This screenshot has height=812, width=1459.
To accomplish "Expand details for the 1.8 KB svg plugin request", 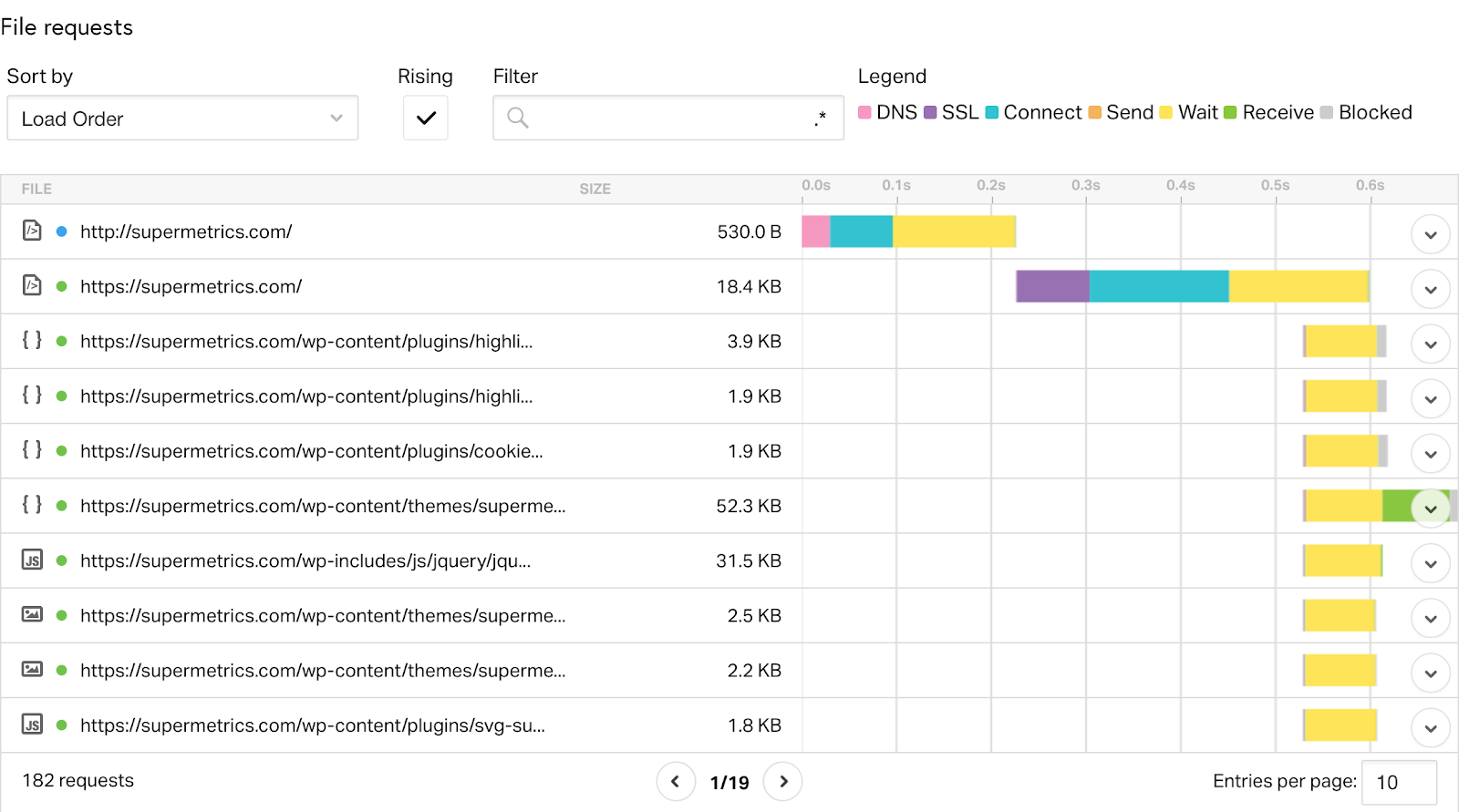I will (x=1430, y=727).
